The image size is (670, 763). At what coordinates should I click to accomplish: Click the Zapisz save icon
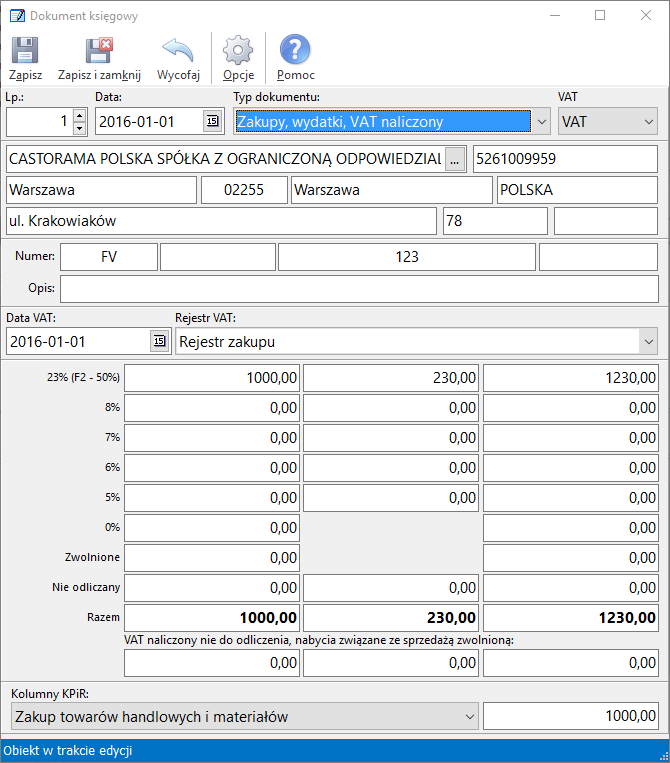tap(25, 51)
